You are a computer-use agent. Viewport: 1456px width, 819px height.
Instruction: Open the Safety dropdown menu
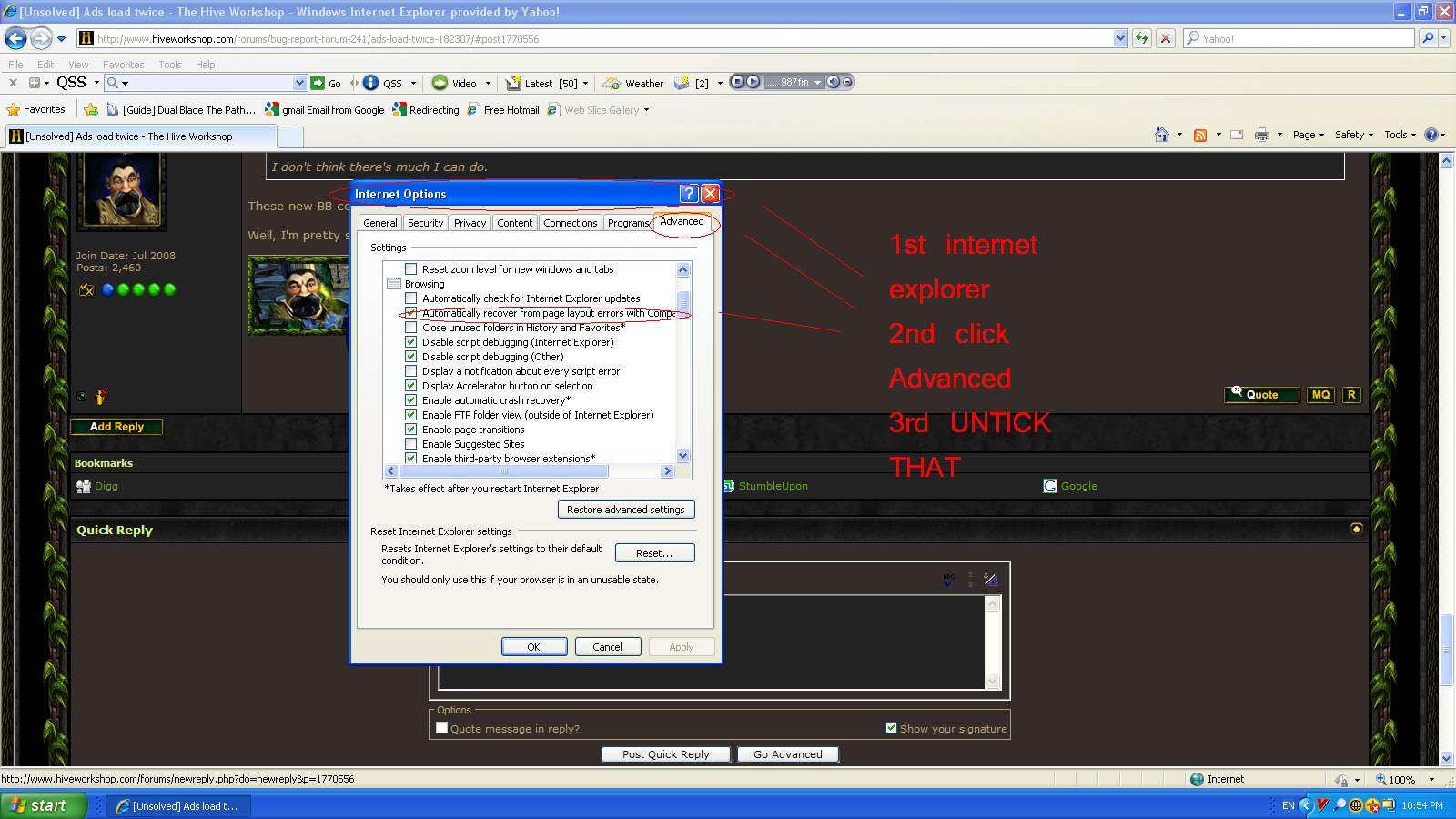pyautogui.click(x=1354, y=135)
